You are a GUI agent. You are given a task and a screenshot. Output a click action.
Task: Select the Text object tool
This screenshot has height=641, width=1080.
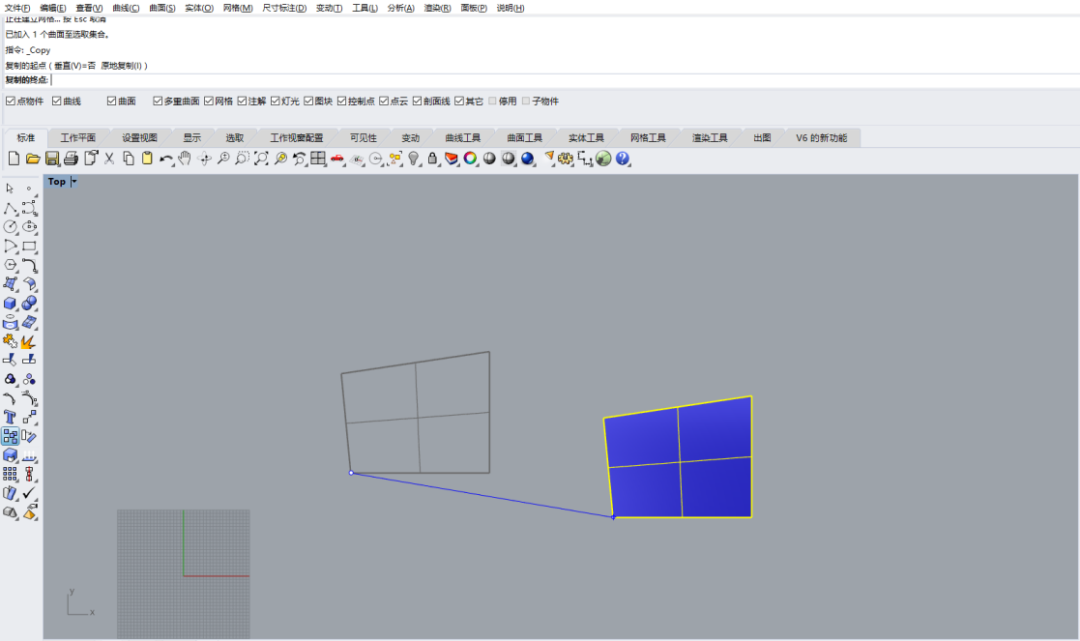(x=10, y=417)
